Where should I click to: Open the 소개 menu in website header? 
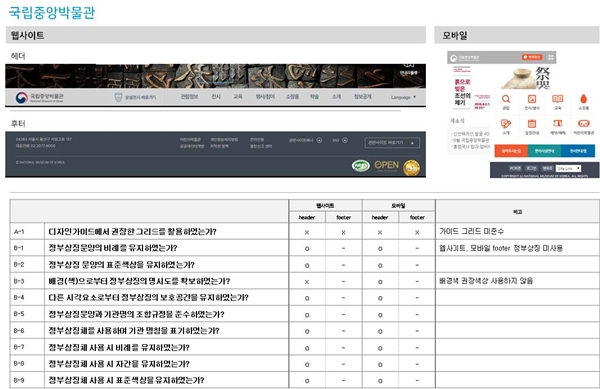pyautogui.click(x=336, y=97)
